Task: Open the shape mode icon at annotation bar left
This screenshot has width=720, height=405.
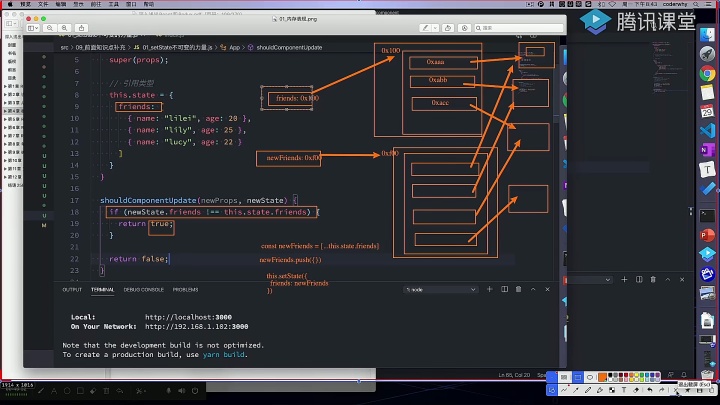Action: (551, 390)
